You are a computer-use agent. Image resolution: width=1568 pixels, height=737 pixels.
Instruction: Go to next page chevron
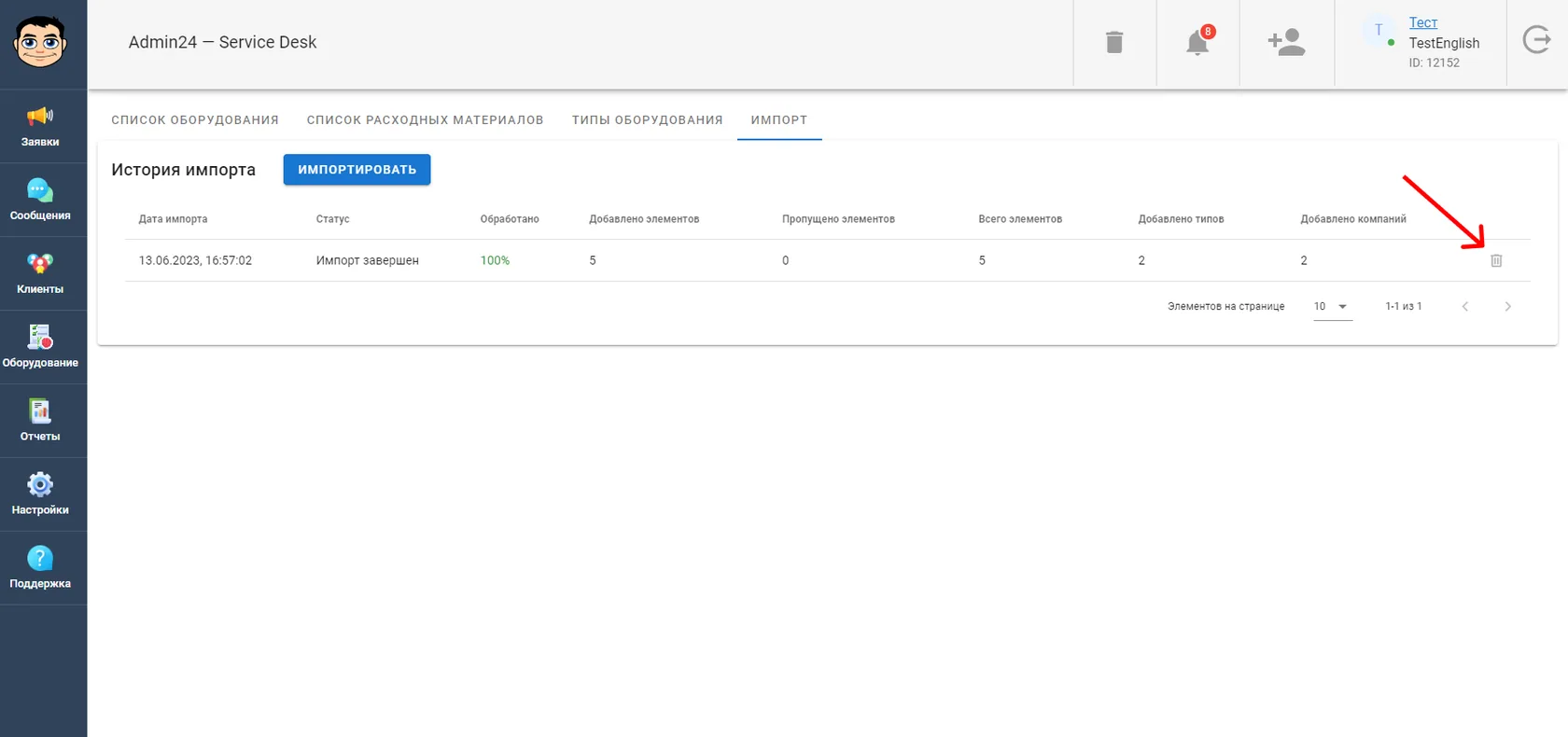pos(1507,306)
